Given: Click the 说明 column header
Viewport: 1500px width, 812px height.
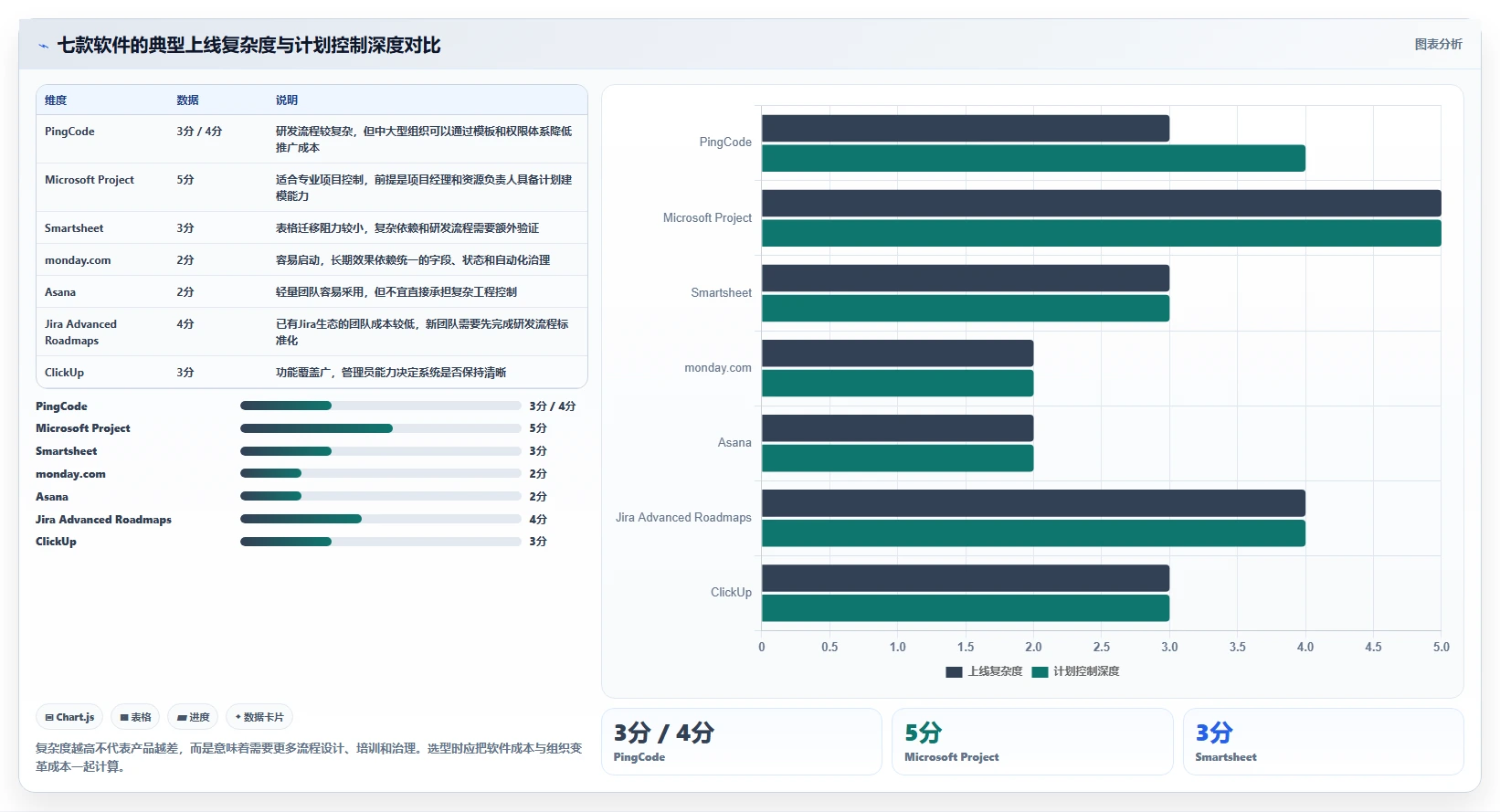Looking at the screenshot, I should (x=287, y=100).
